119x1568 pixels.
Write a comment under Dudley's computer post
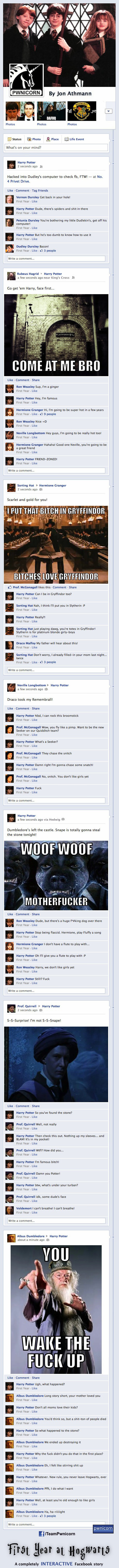[57, 259]
